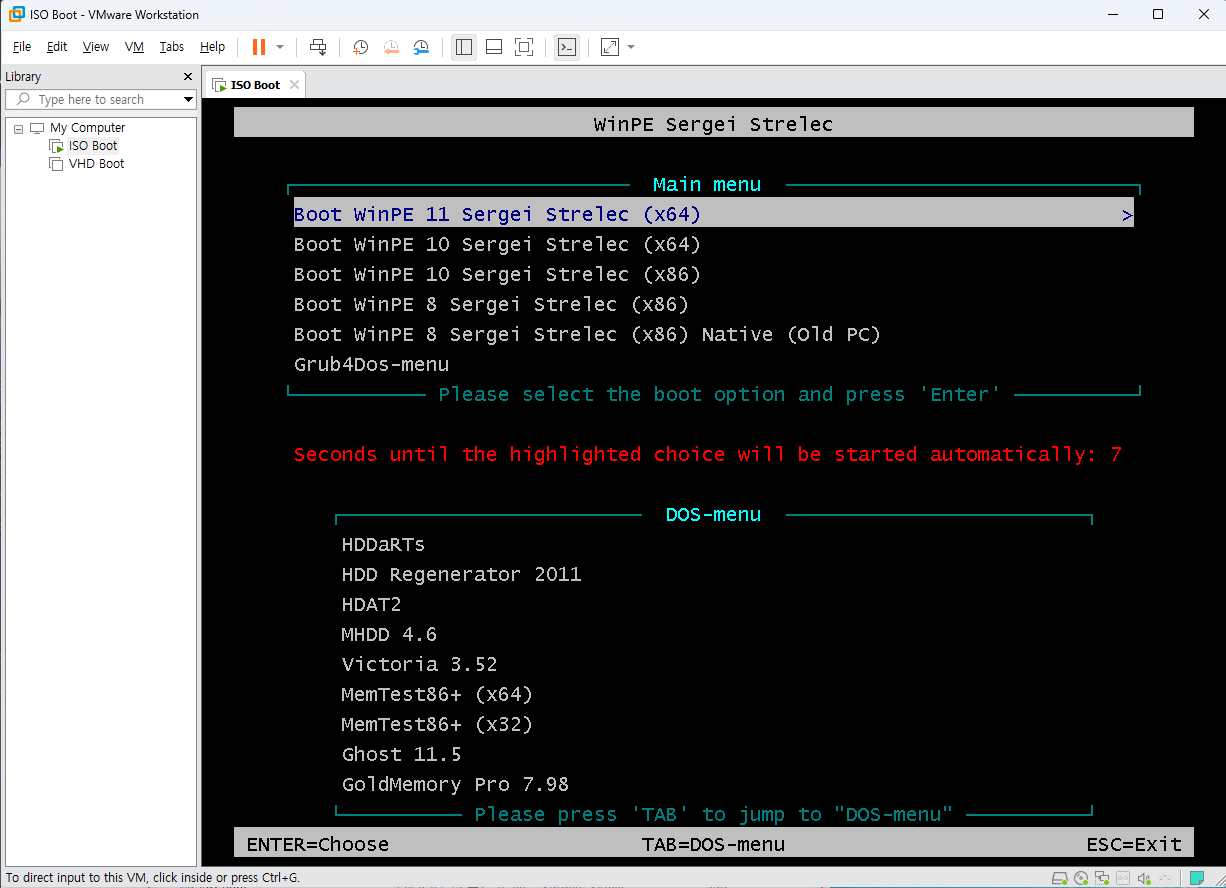The height and width of the screenshot is (888, 1226).
Task: Open the File menu
Action: (x=22, y=47)
